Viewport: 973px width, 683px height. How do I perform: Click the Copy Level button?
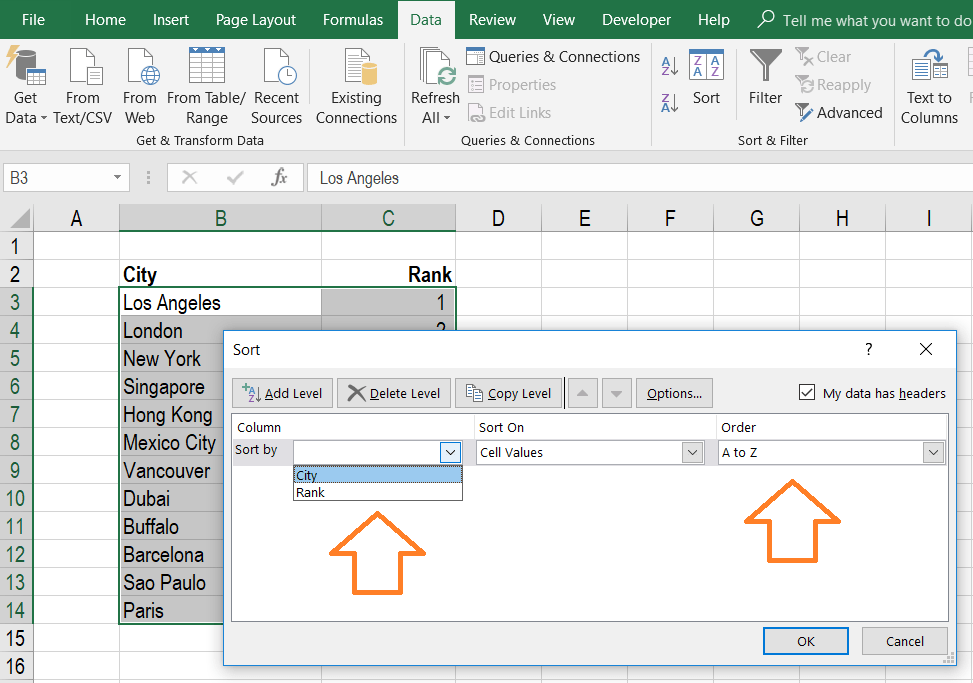tap(509, 393)
